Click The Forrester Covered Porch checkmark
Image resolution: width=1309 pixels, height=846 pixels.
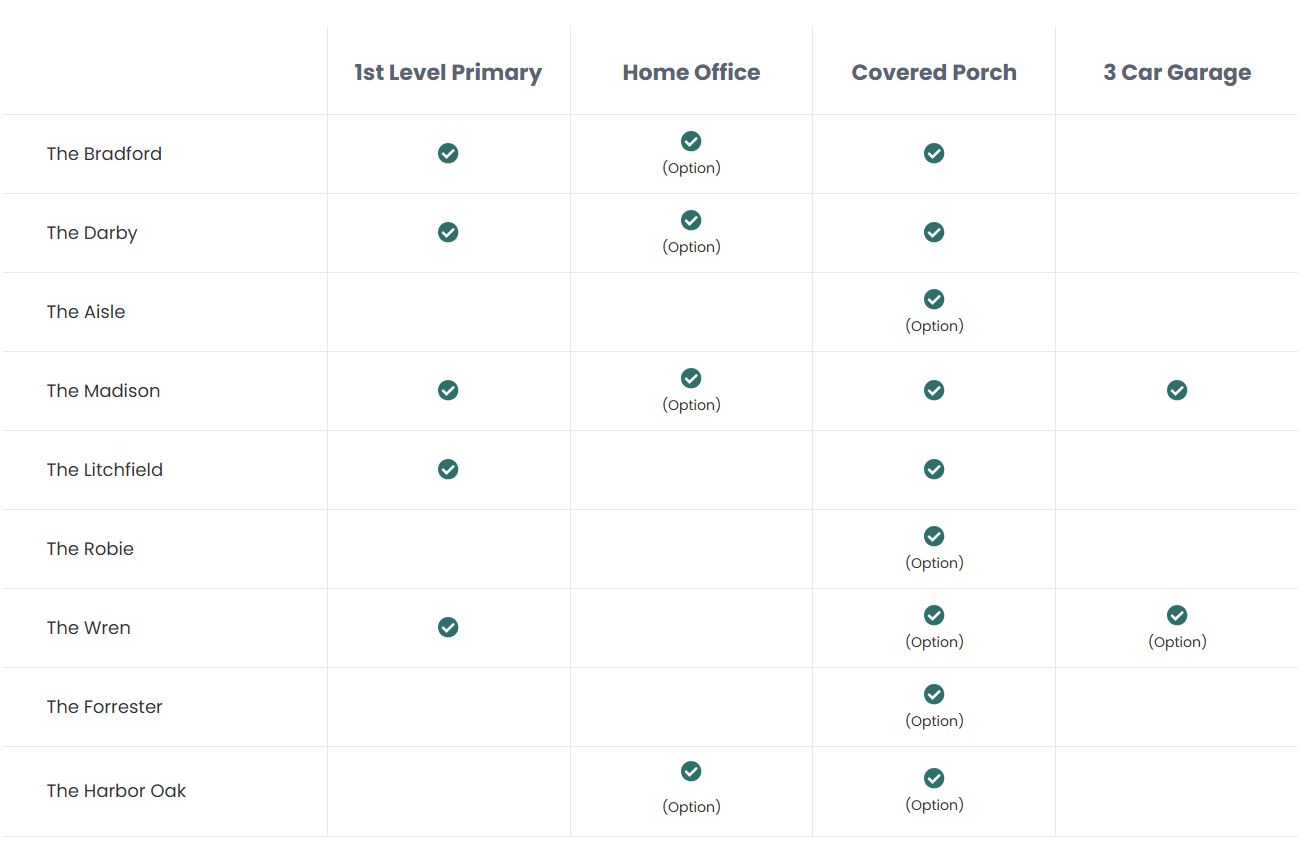pyautogui.click(x=934, y=694)
